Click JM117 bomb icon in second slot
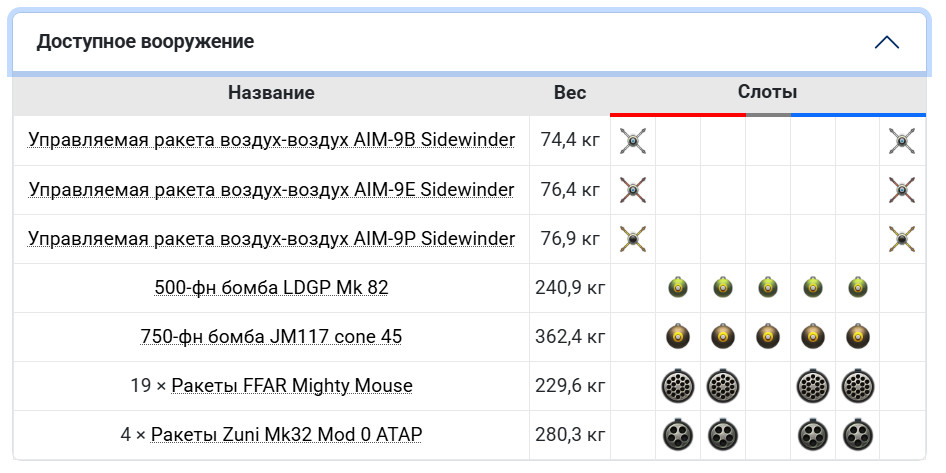Screen dimensions: 946x473 coord(678,337)
